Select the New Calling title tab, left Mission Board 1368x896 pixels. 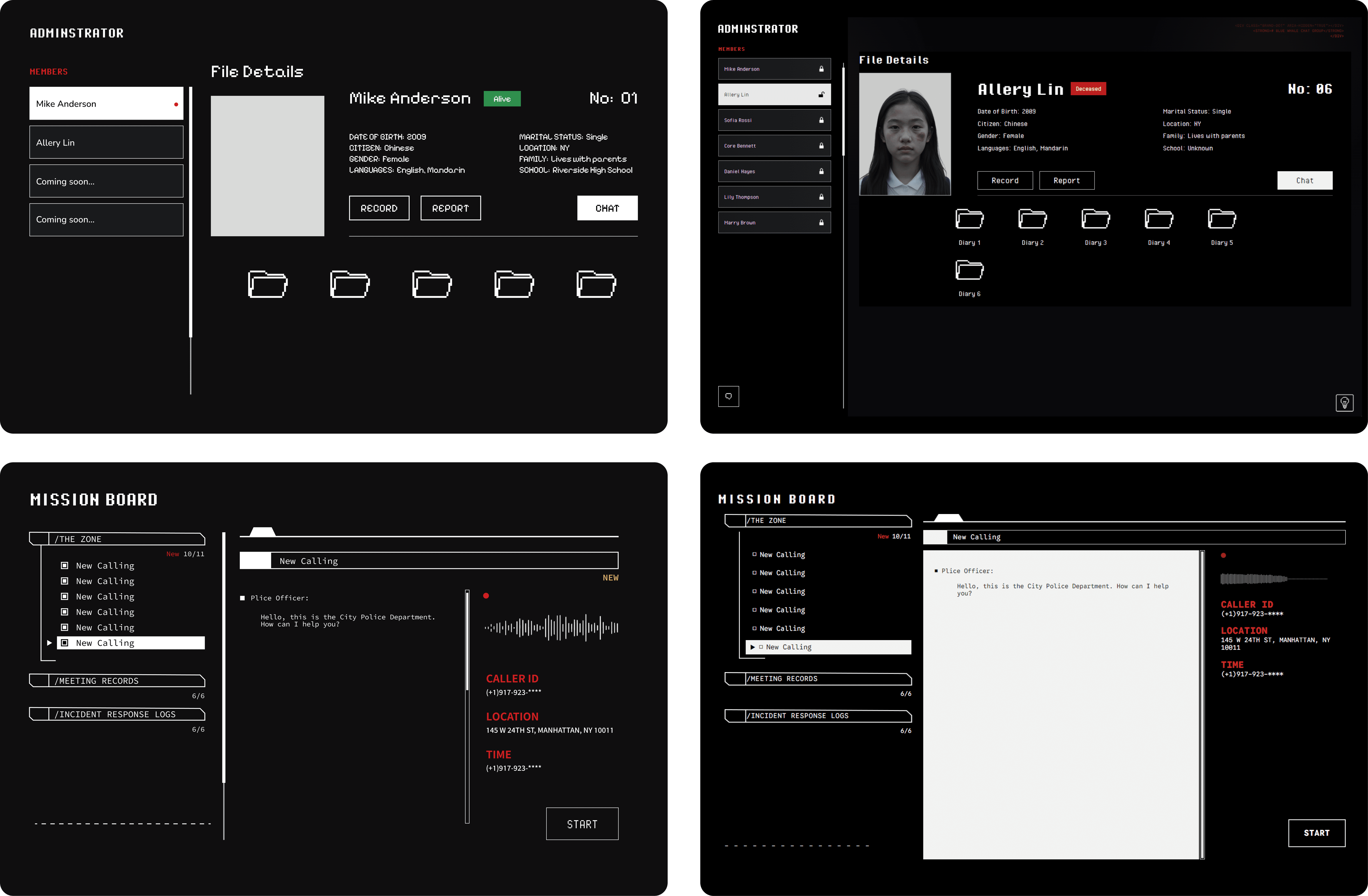[429, 561]
